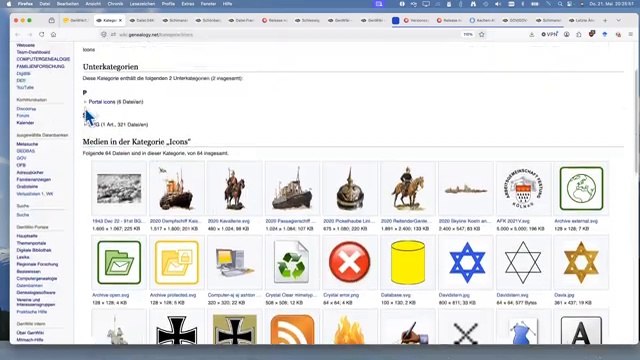Viewport: 640px width, 360px height.
Task: Open the Crystal error.png red X thumbnail
Action: 350,262
